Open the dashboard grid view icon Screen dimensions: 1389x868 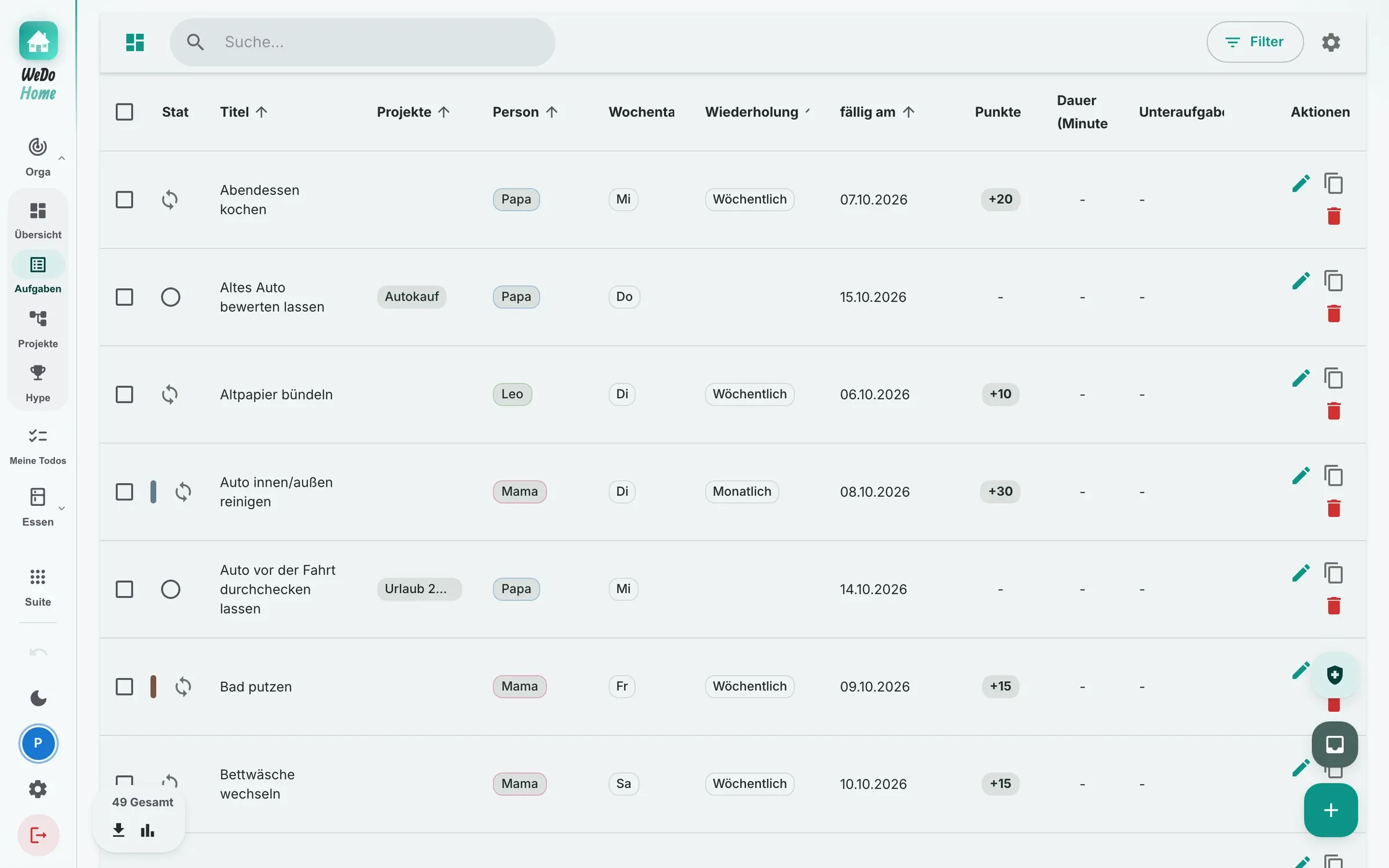135,42
